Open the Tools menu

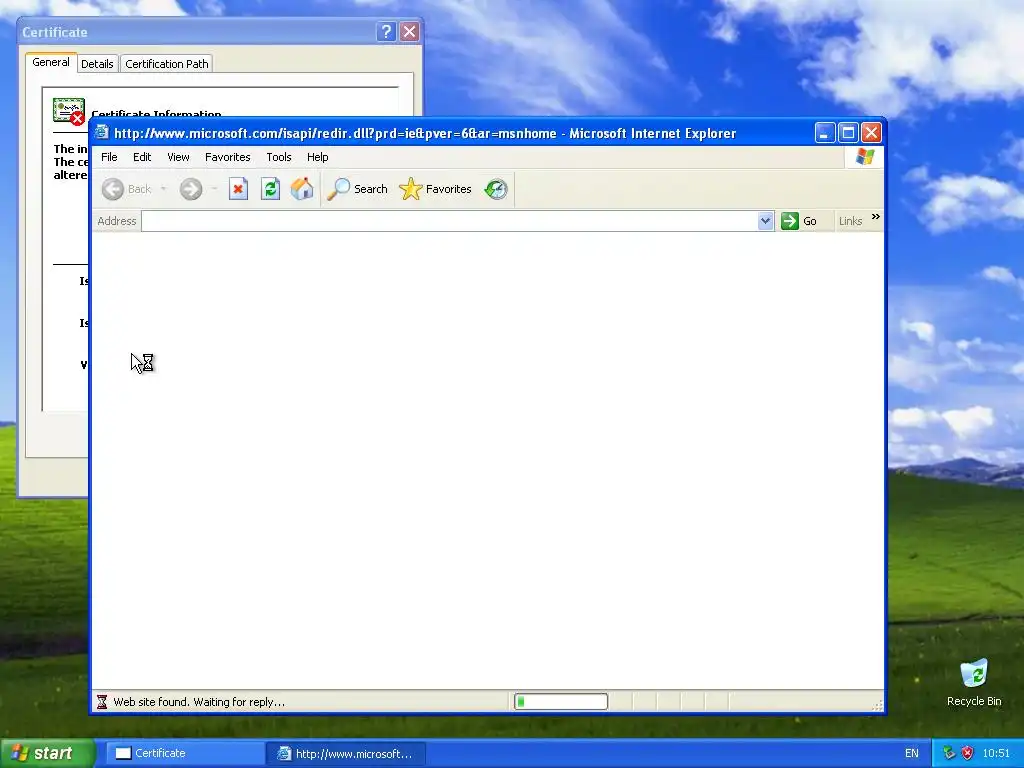point(279,157)
